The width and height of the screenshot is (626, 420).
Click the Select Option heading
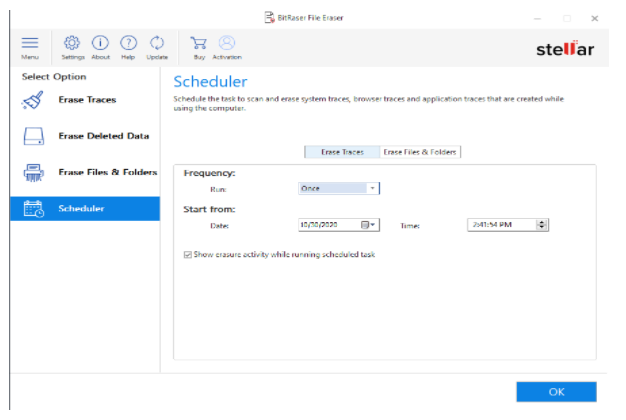54,77
